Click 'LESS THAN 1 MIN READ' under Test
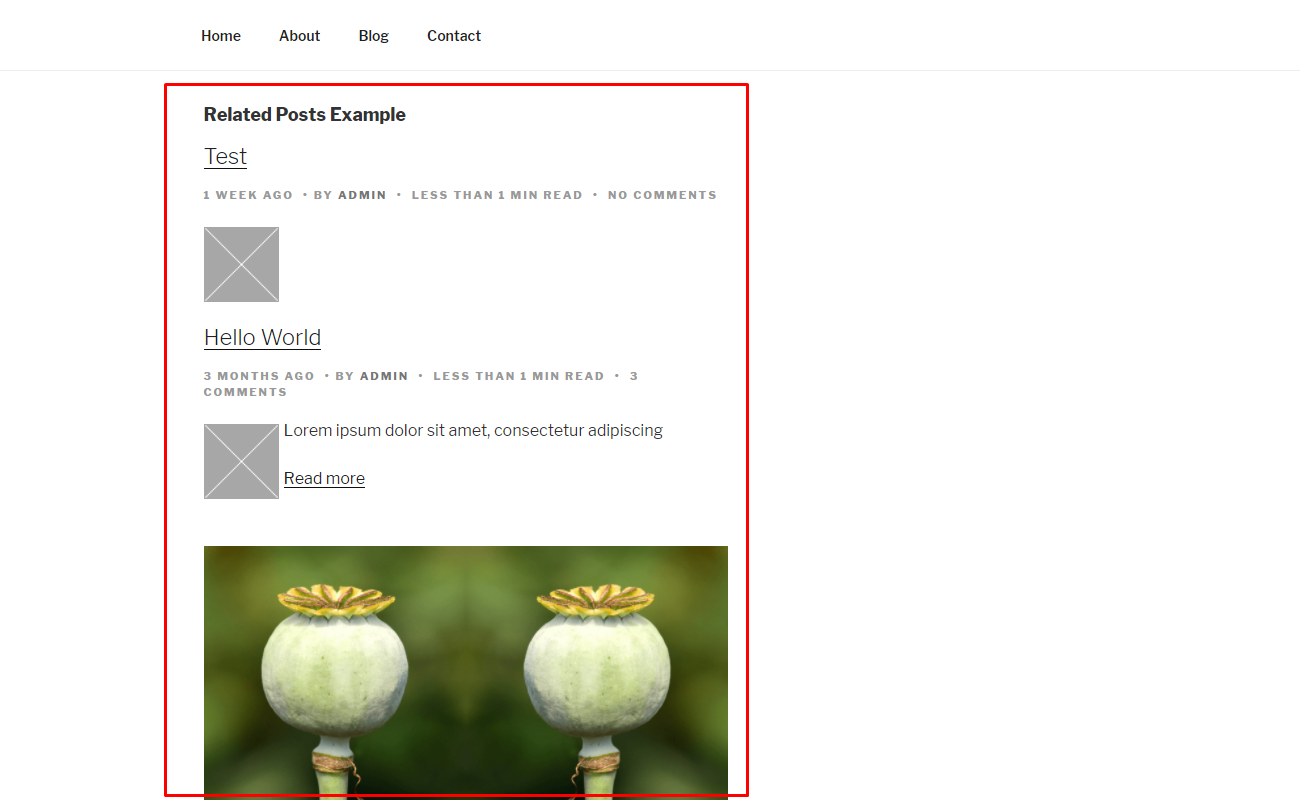The width and height of the screenshot is (1300, 800). [497, 195]
